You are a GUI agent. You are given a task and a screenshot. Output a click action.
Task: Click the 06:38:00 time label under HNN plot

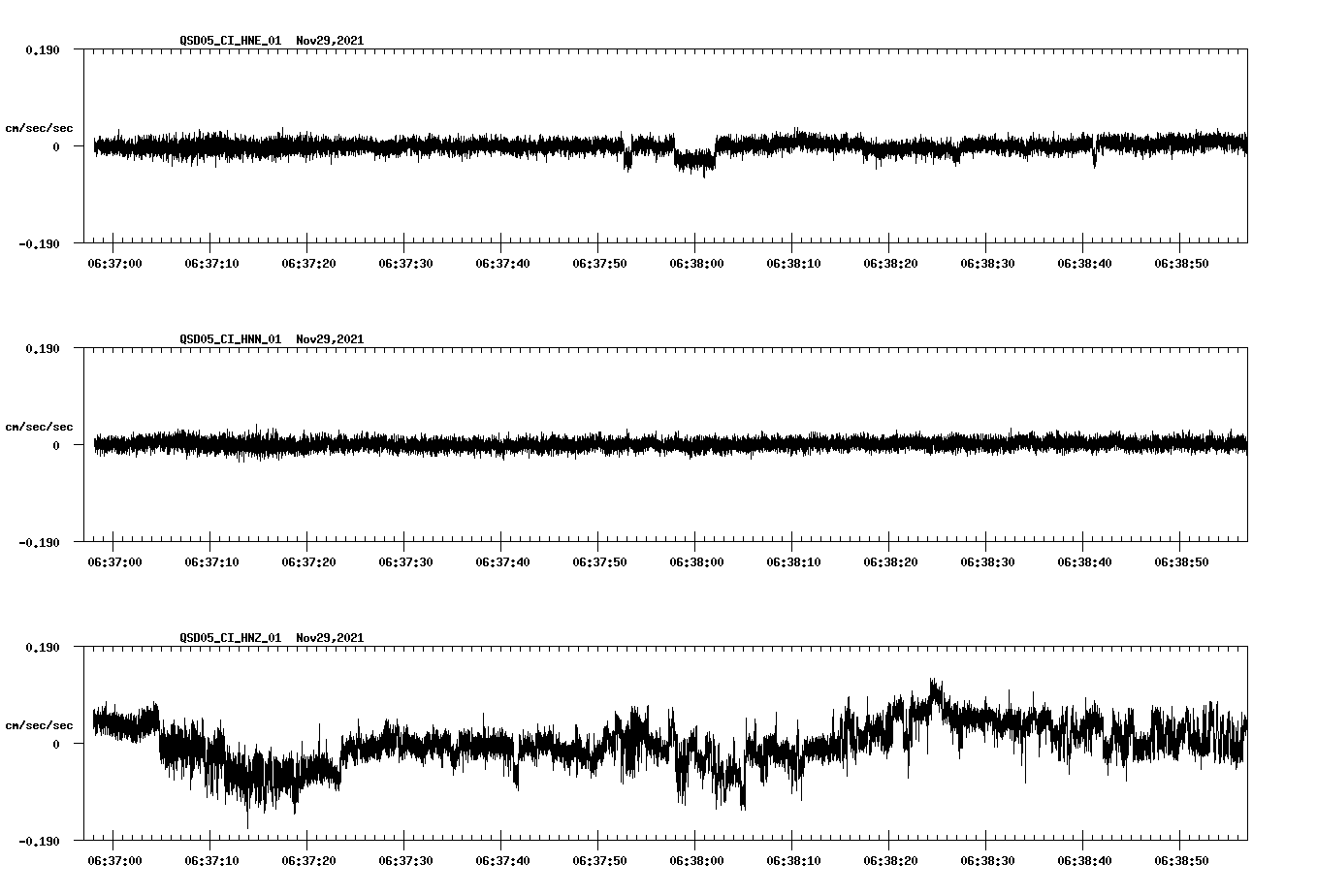click(x=696, y=562)
